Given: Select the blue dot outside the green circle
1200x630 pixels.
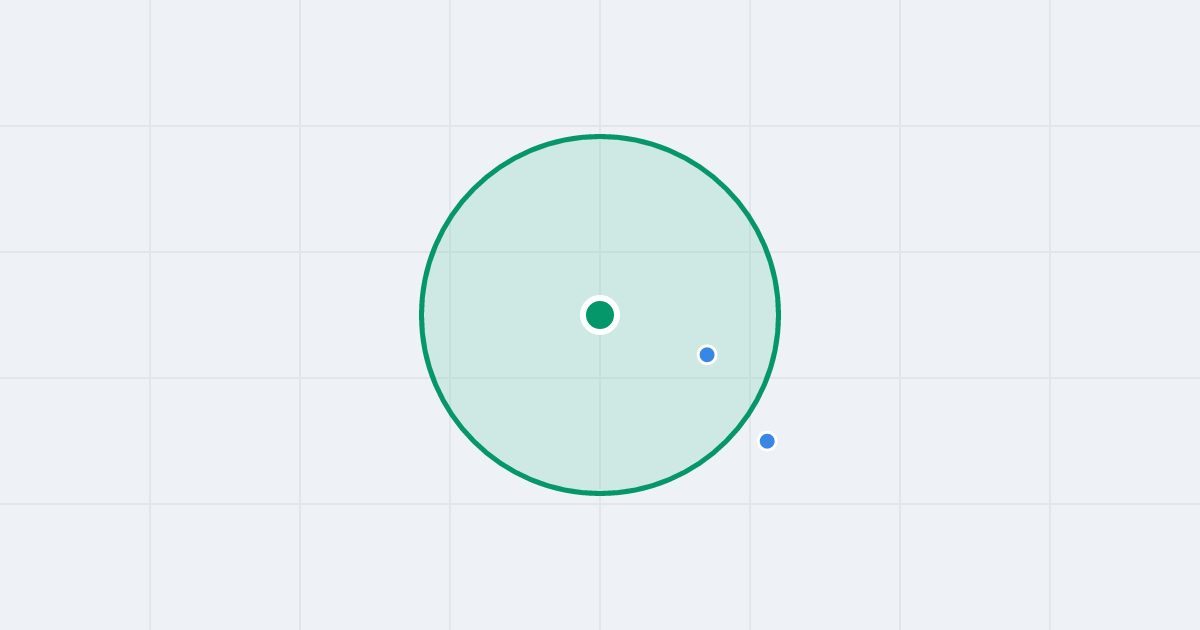Looking at the screenshot, I should coord(767,441).
